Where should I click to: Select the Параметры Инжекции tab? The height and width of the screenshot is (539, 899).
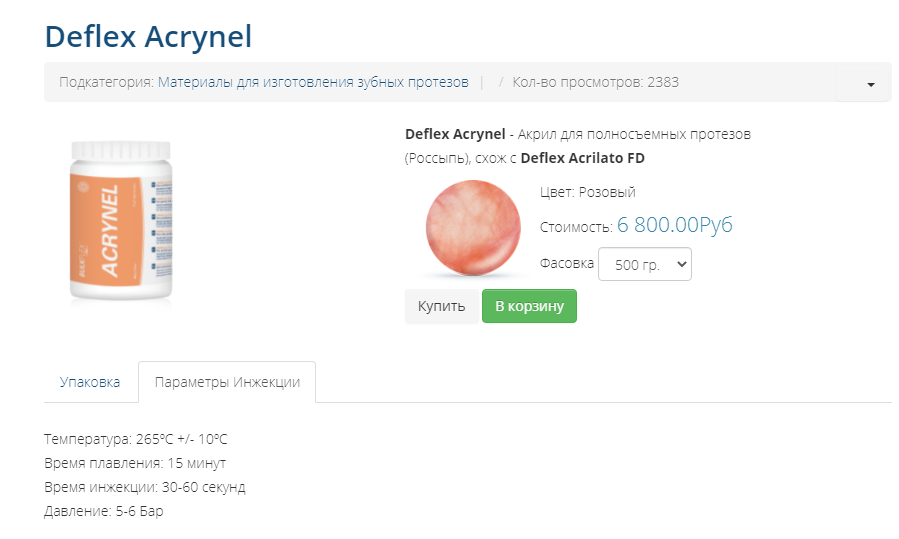(x=227, y=382)
